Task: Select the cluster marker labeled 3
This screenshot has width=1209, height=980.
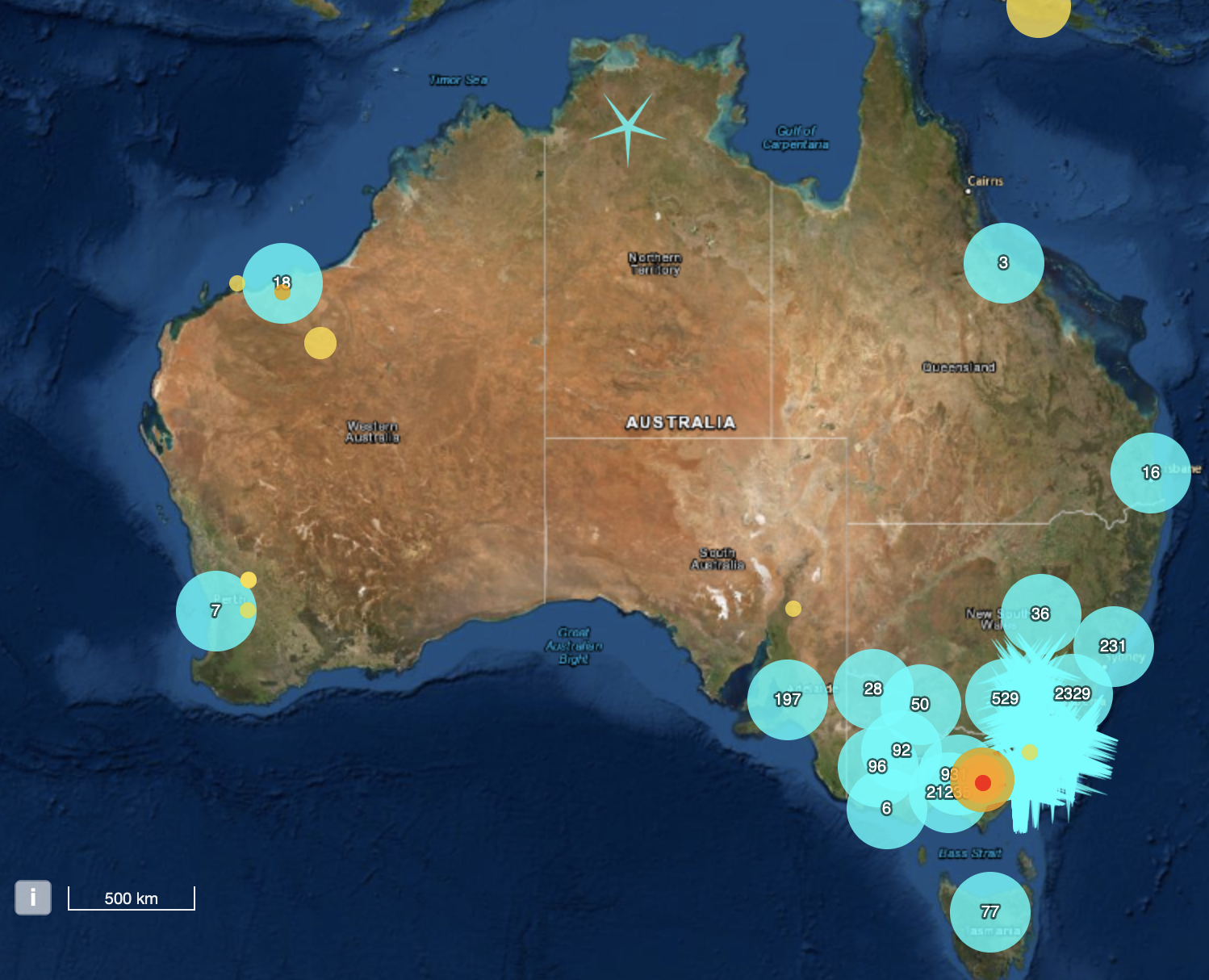Action: pos(1004,263)
